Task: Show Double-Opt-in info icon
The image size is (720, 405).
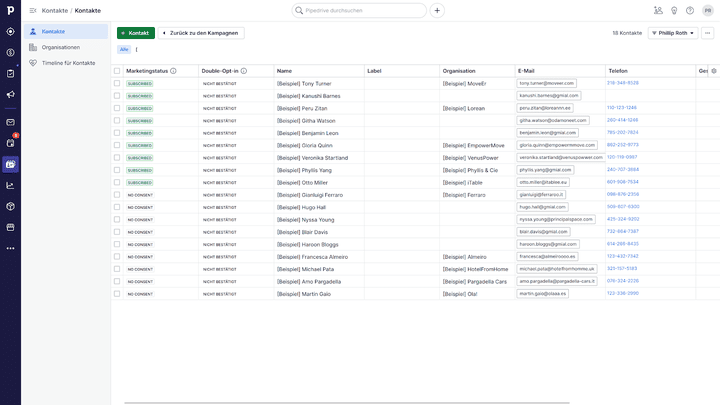Action: click(244, 71)
